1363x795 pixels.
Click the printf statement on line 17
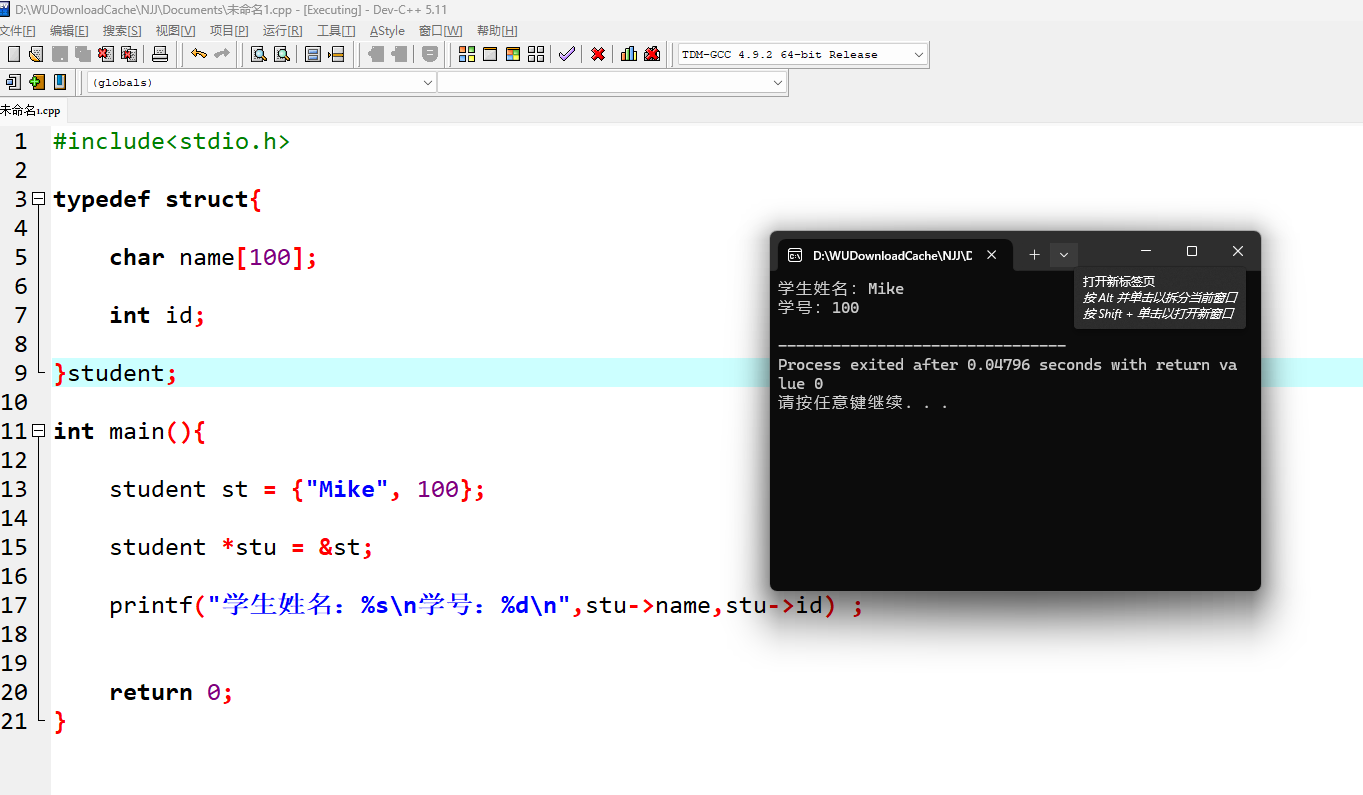tap(486, 605)
